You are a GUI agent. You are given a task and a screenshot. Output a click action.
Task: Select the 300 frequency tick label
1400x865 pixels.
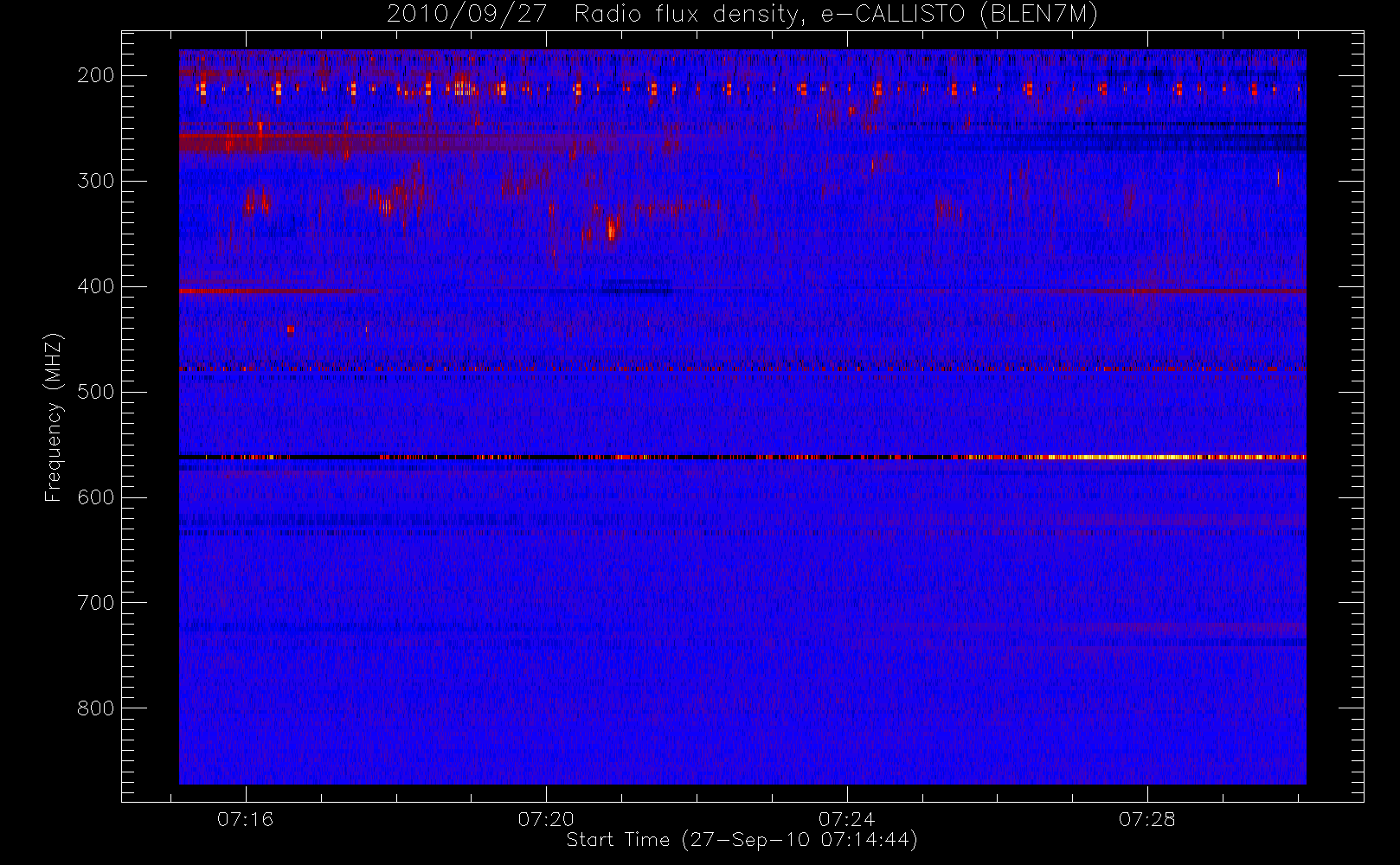click(95, 181)
